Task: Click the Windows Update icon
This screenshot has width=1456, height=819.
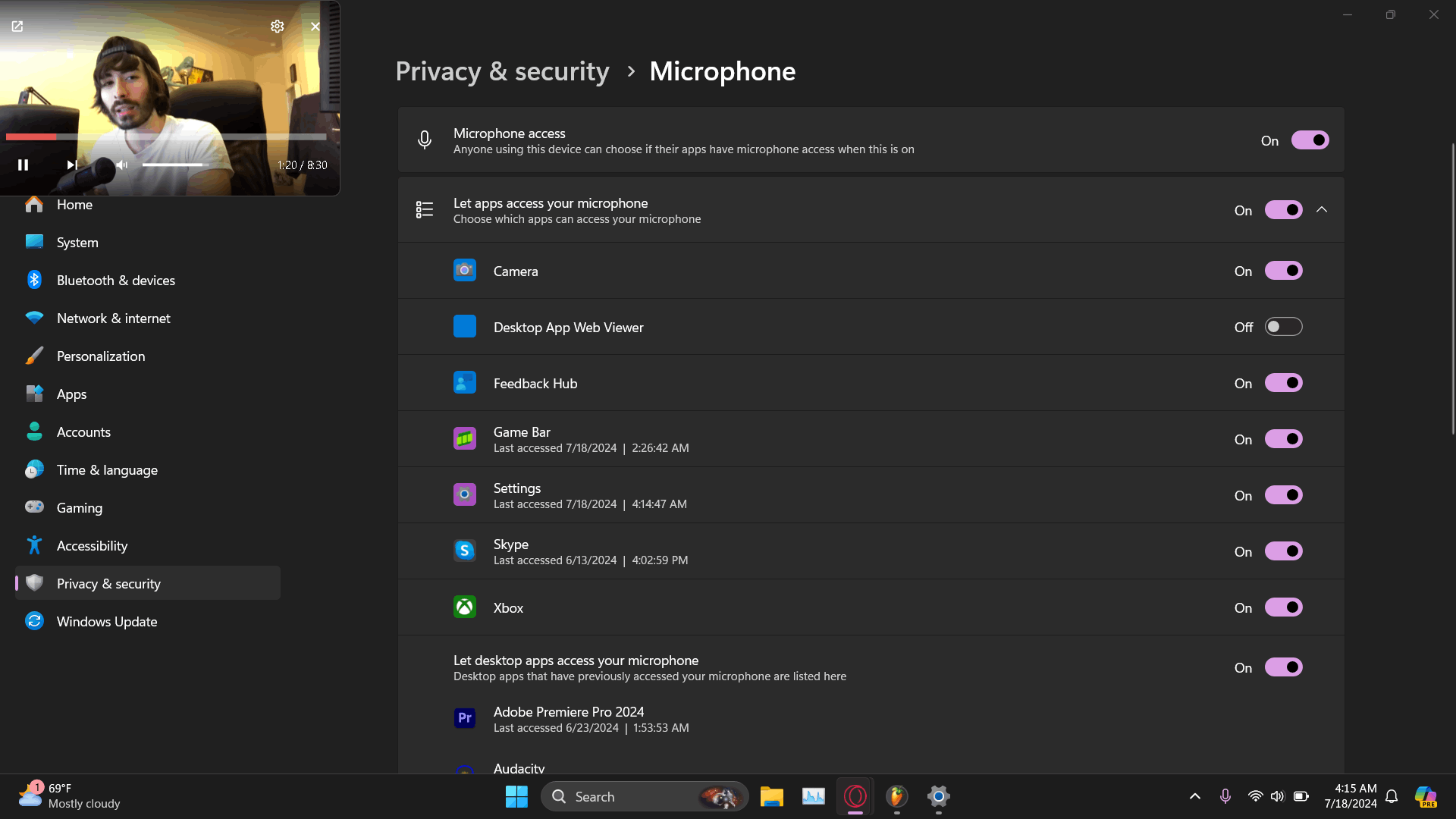Action: (x=34, y=621)
